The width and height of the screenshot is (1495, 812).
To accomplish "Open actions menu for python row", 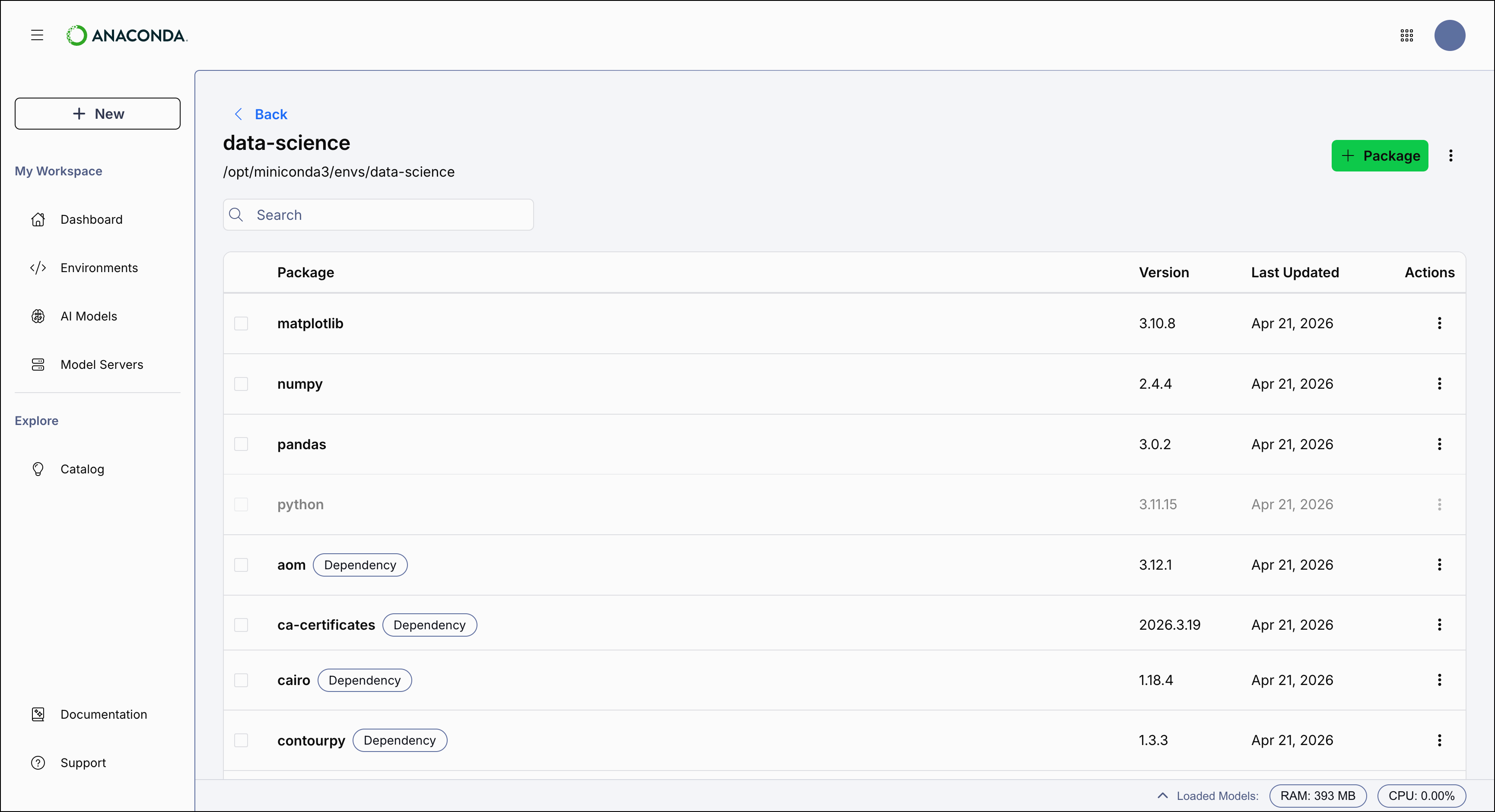I will tap(1439, 504).
